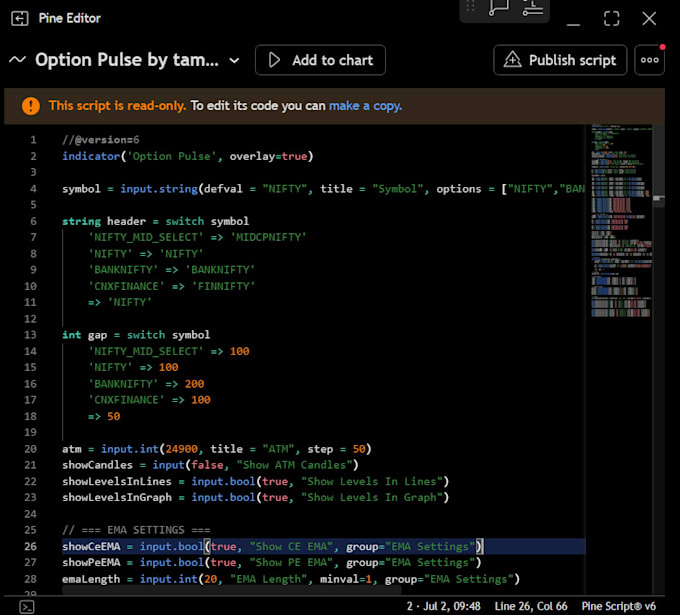Click the code minimap preview
Viewport: 680px width, 615px height.
[x=621, y=221]
